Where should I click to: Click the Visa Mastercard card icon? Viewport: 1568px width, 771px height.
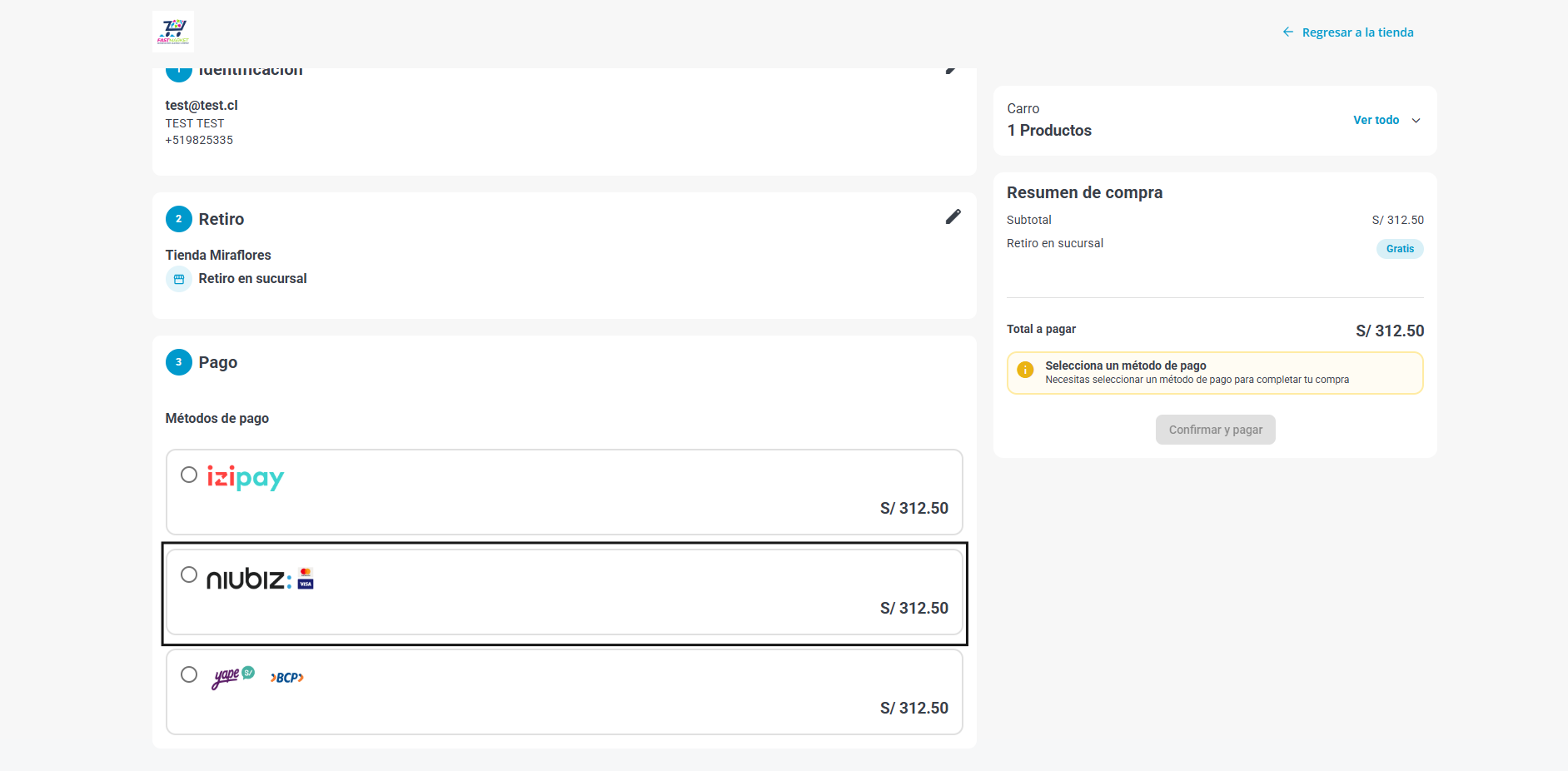306,578
